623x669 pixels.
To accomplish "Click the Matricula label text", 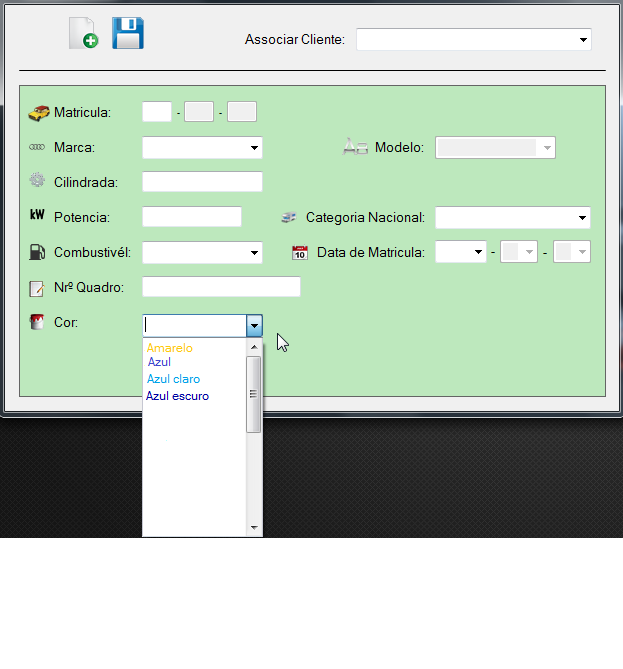I will point(82,113).
